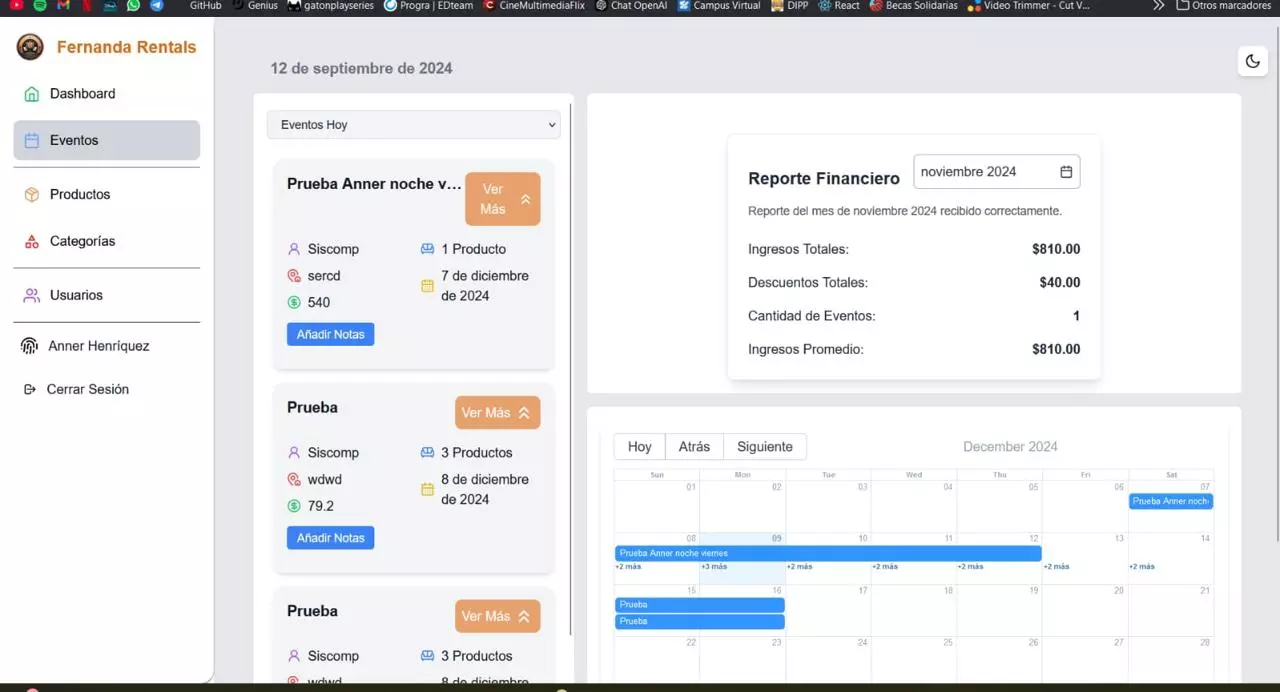Click the dollar icon next to 540
This screenshot has width=1280, height=692.
tap(294, 302)
